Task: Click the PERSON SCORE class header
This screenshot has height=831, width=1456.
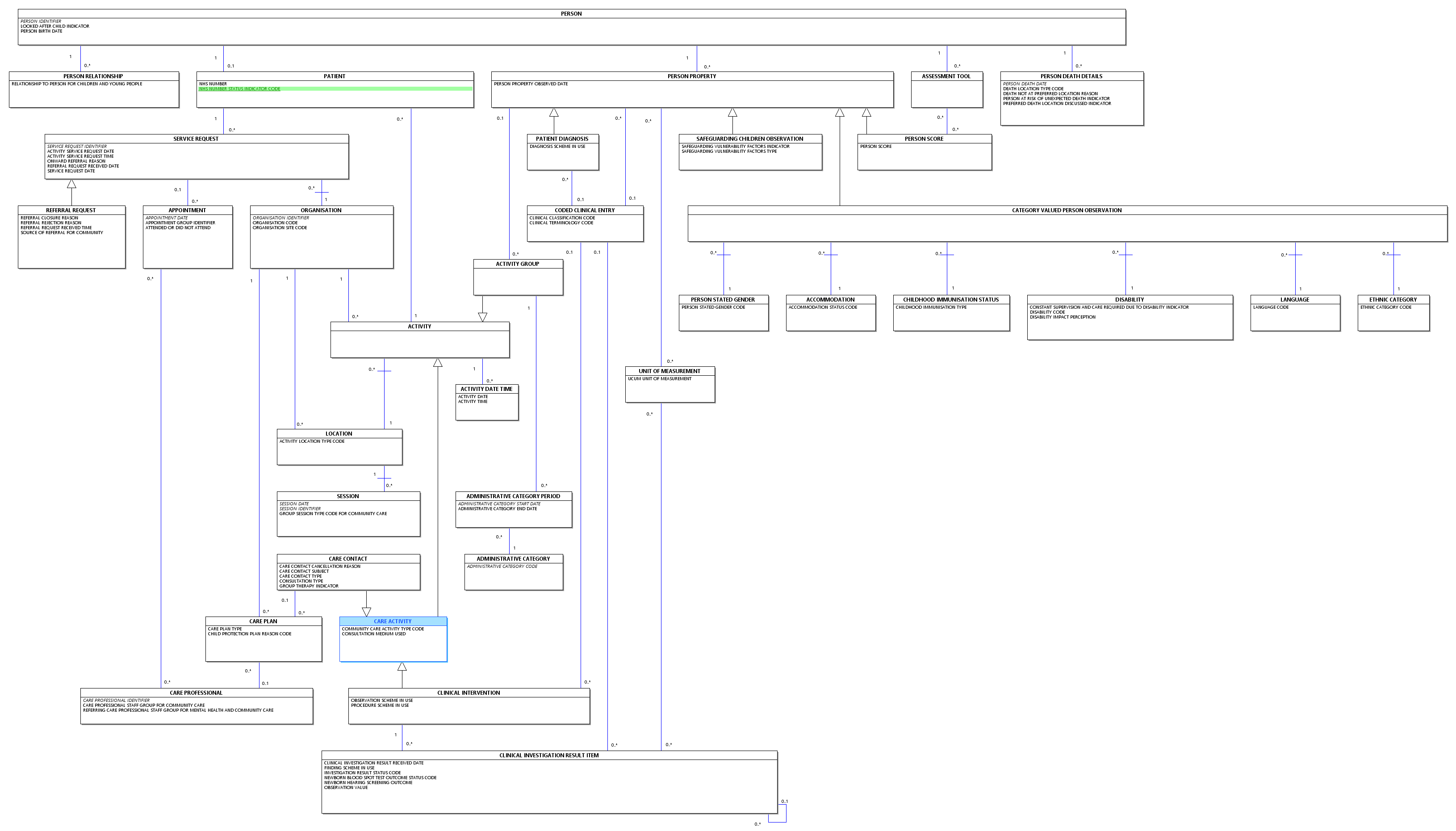Action: coord(924,138)
